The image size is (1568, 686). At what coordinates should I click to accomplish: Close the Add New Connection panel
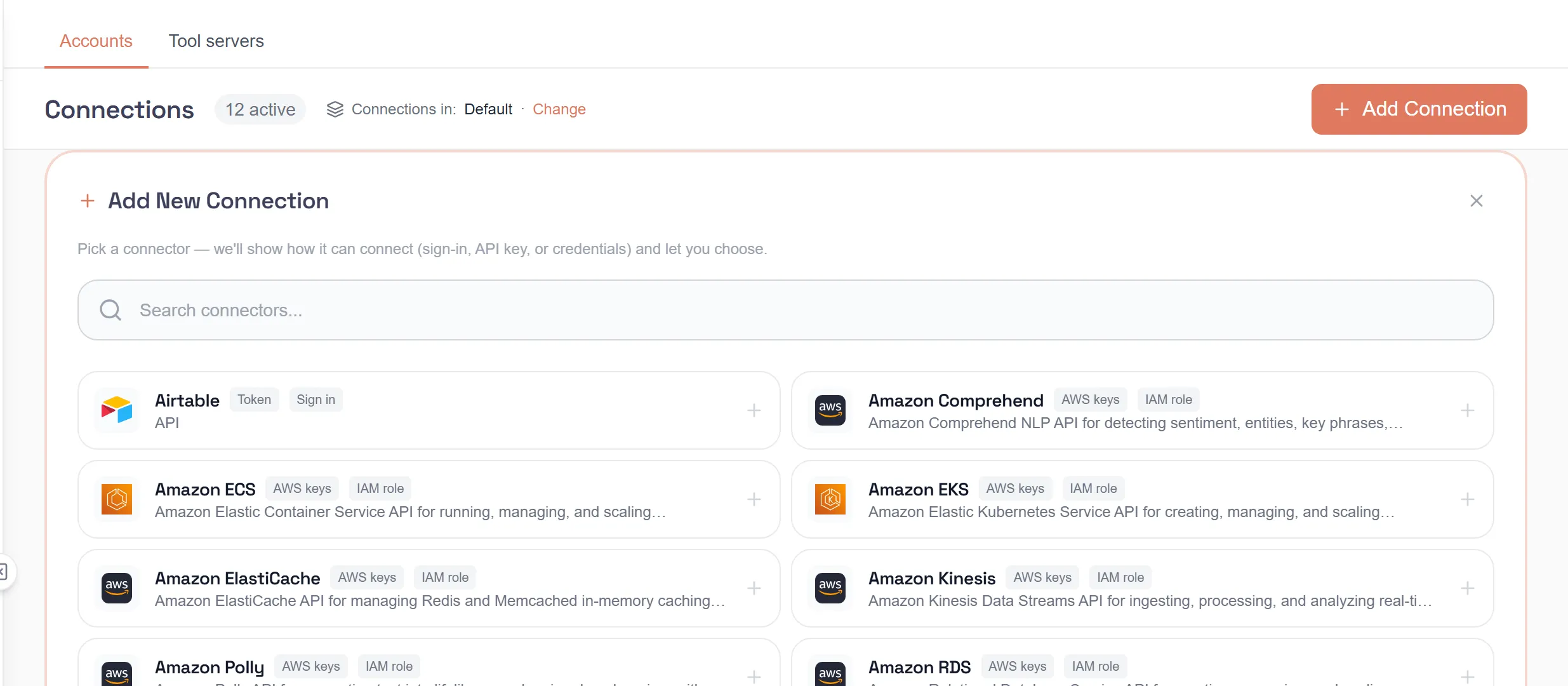[x=1476, y=201]
